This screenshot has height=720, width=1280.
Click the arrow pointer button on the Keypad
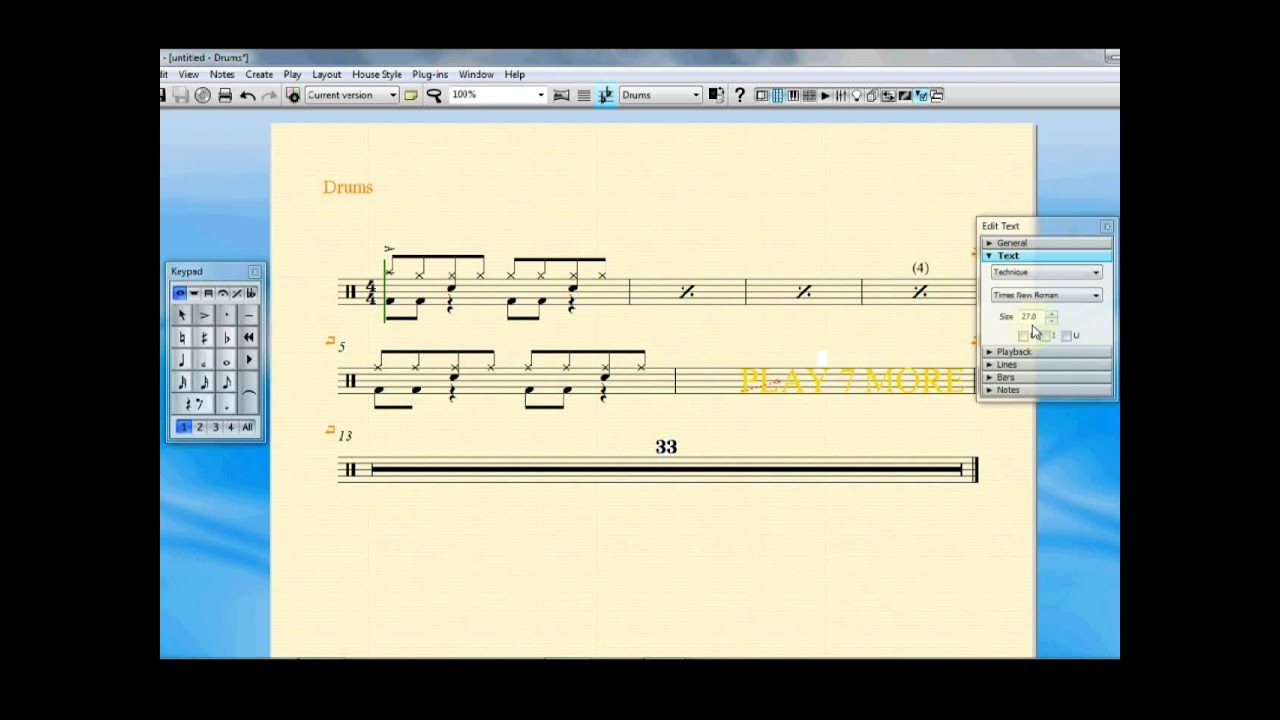(x=182, y=314)
